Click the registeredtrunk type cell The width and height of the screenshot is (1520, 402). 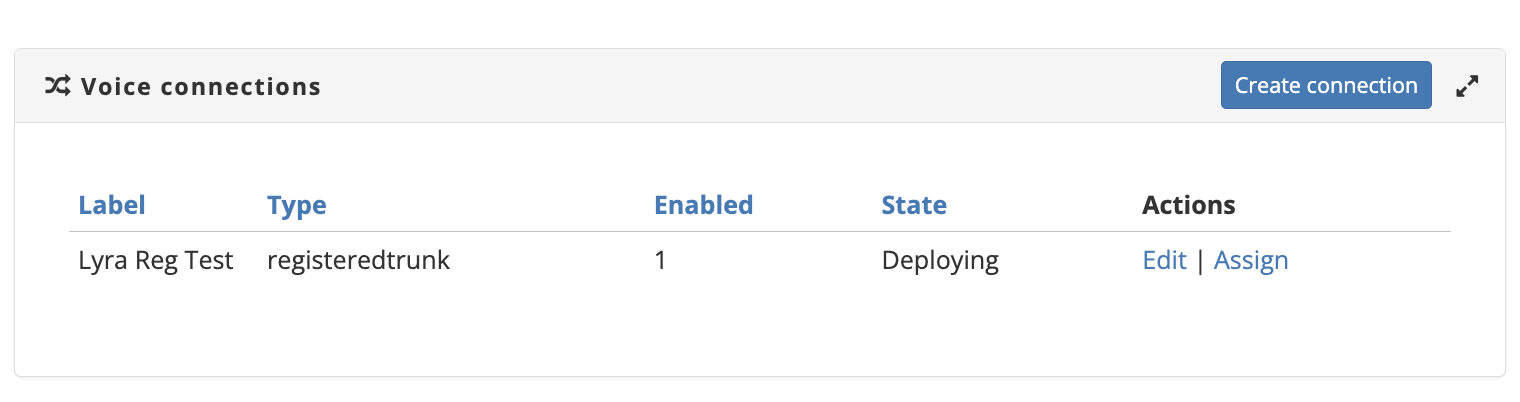click(x=358, y=261)
